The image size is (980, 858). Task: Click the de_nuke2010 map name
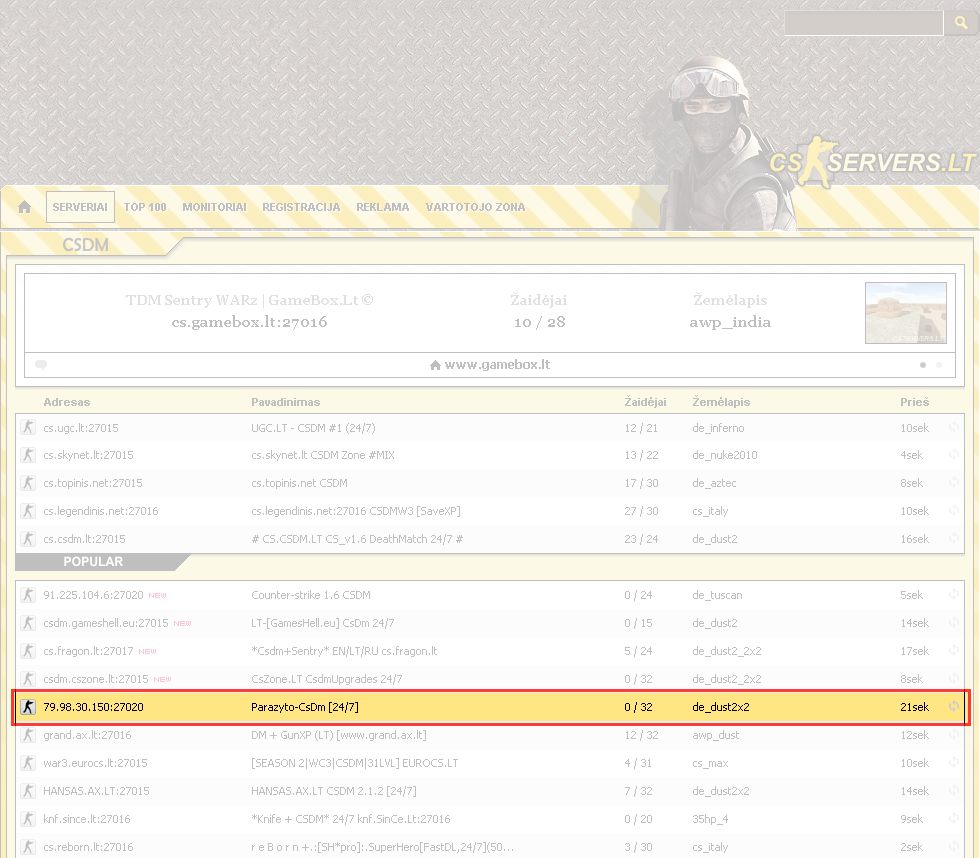724,455
